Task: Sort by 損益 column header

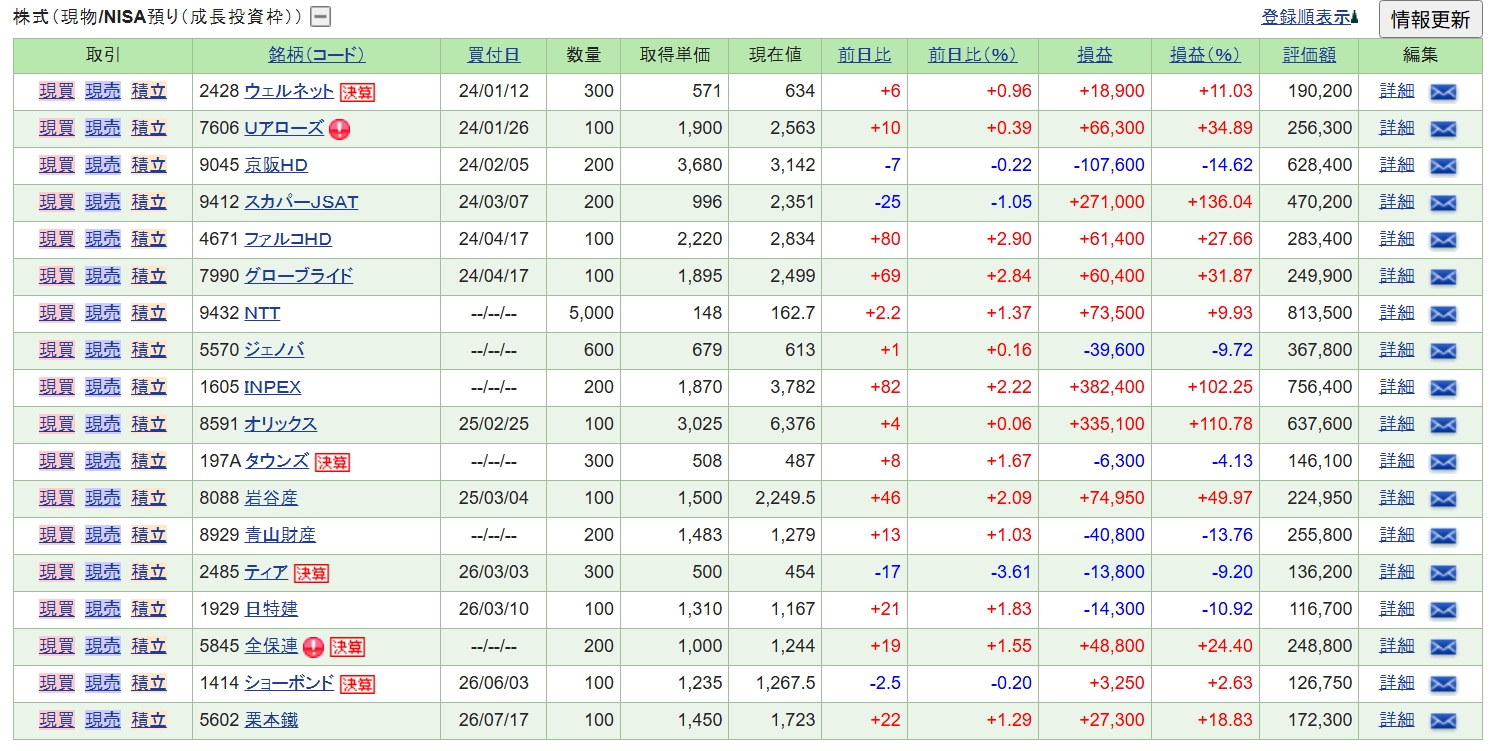Action: tap(1094, 55)
